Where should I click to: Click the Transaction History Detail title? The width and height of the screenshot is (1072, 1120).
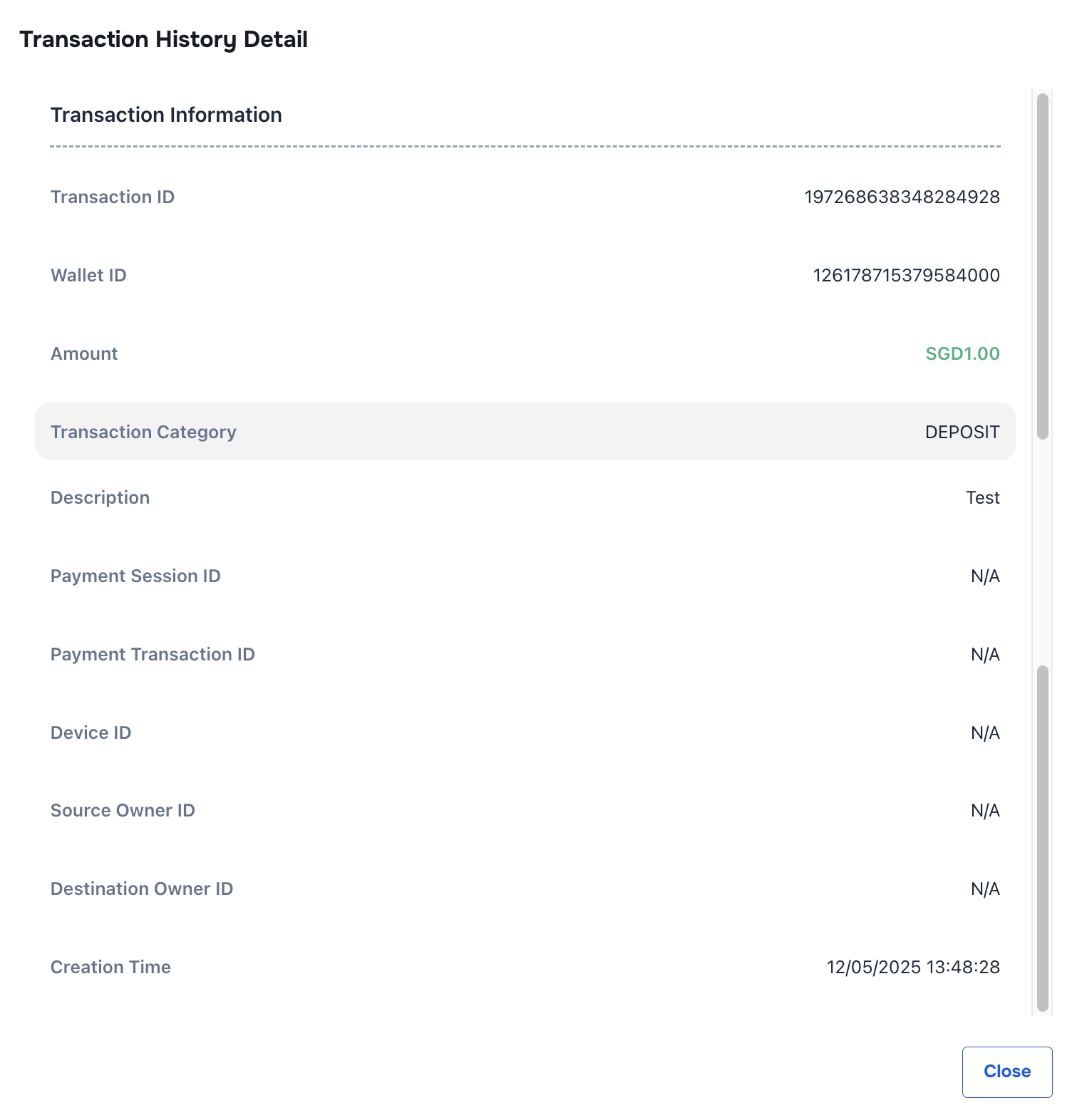tap(165, 39)
